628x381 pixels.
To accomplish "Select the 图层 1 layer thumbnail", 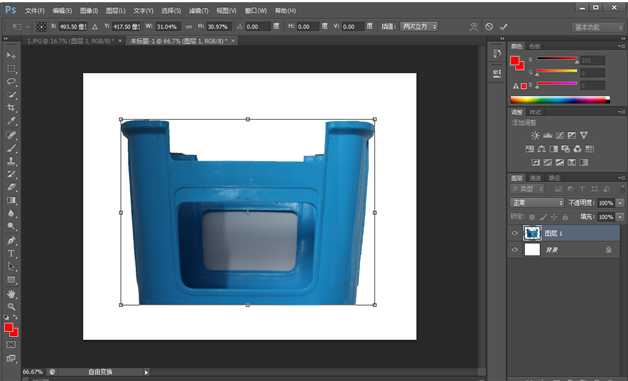I will tap(532, 233).
